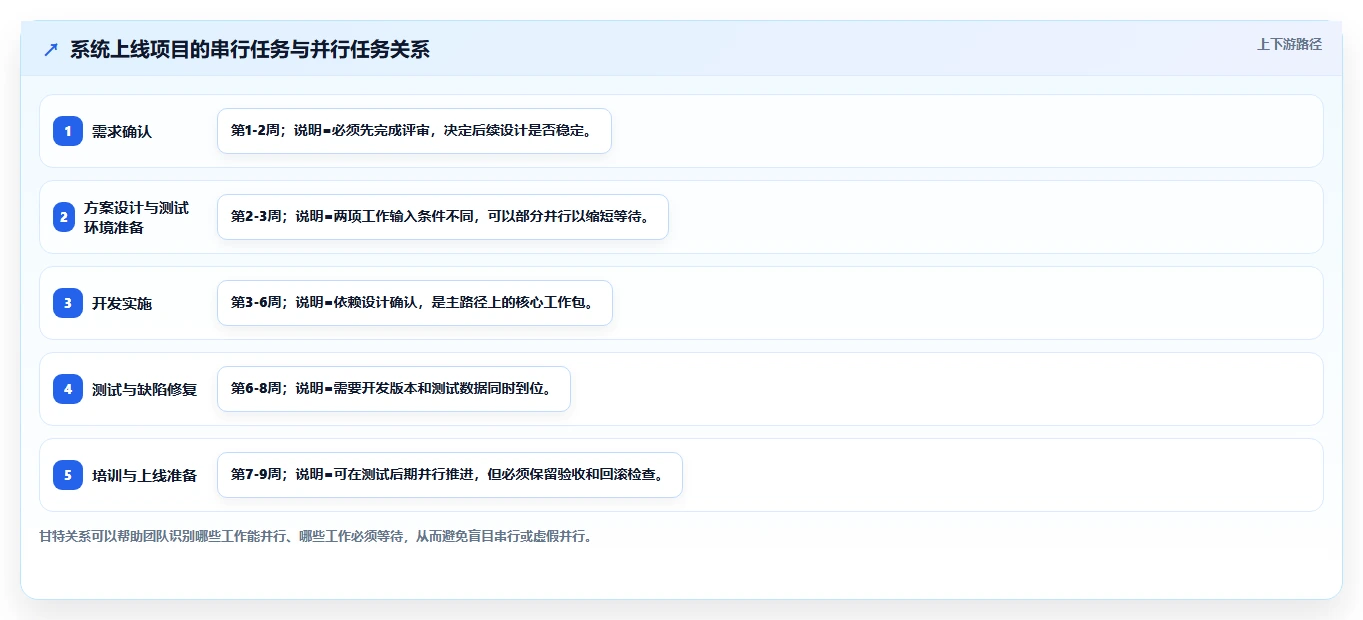The height and width of the screenshot is (620, 1363).
Task: Open the 第2-3周 description box
Action: (443, 217)
